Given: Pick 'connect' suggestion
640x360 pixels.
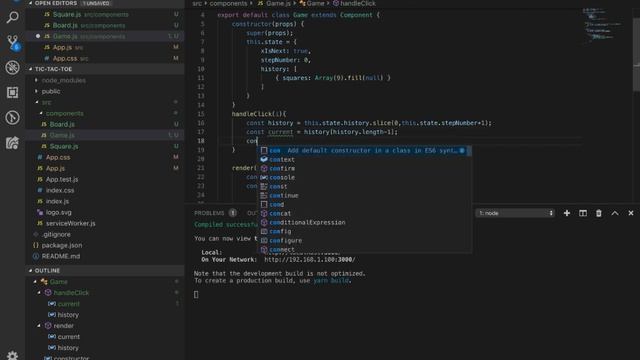Looking at the screenshot, I should tap(364, 249).
